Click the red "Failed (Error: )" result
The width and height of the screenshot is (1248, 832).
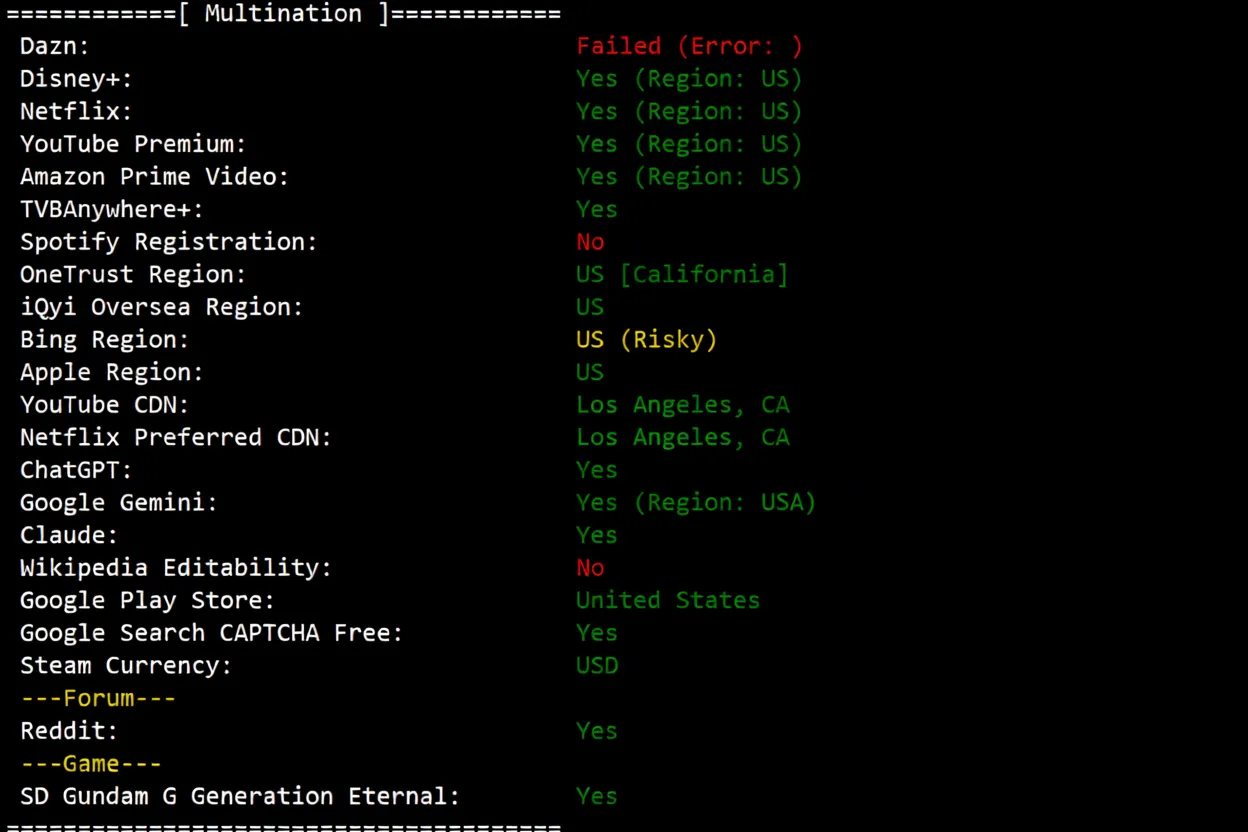coord(690,46)
